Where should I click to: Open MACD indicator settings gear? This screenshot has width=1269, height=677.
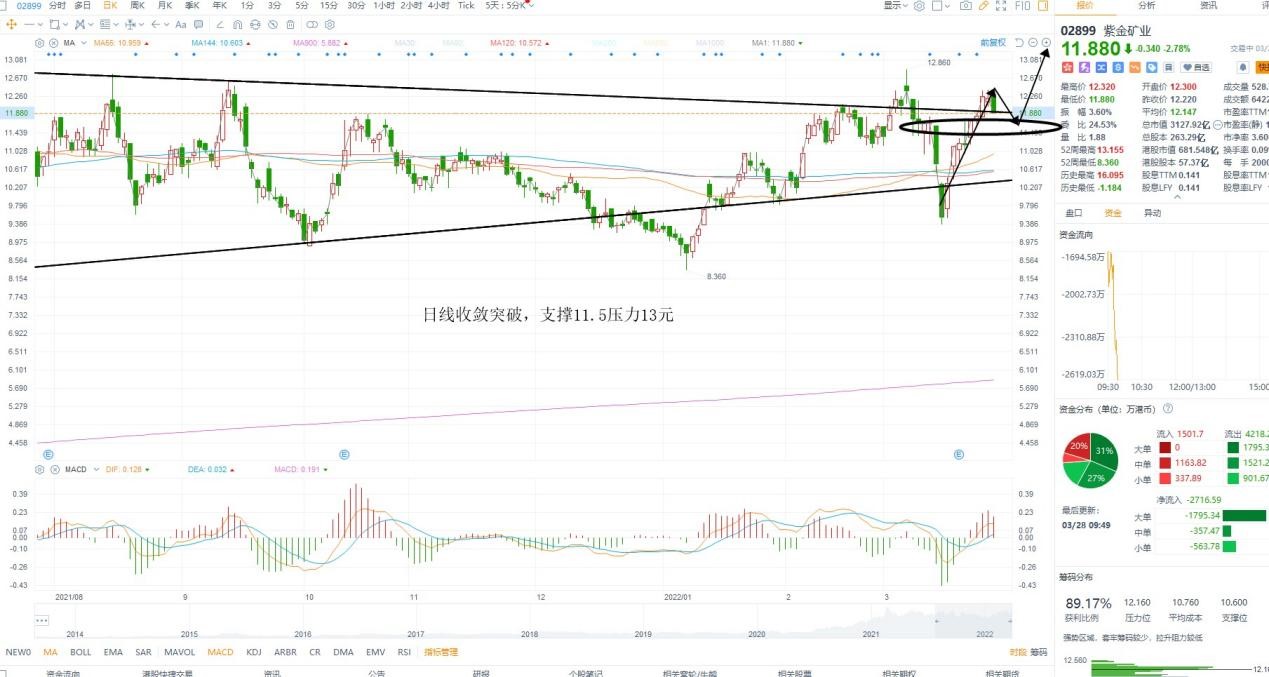point(40,468)
